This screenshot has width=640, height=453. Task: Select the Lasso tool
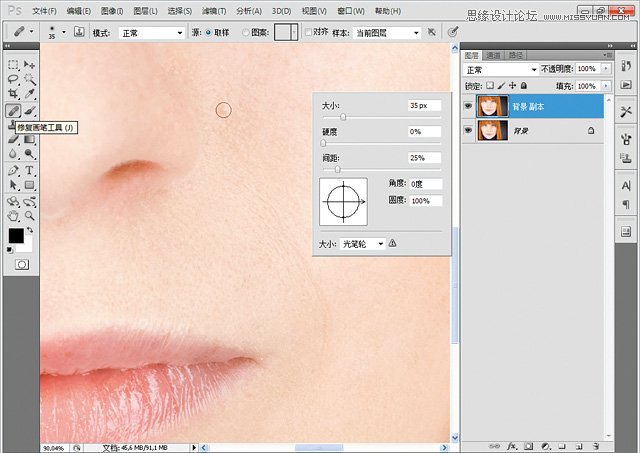[13, 79]
